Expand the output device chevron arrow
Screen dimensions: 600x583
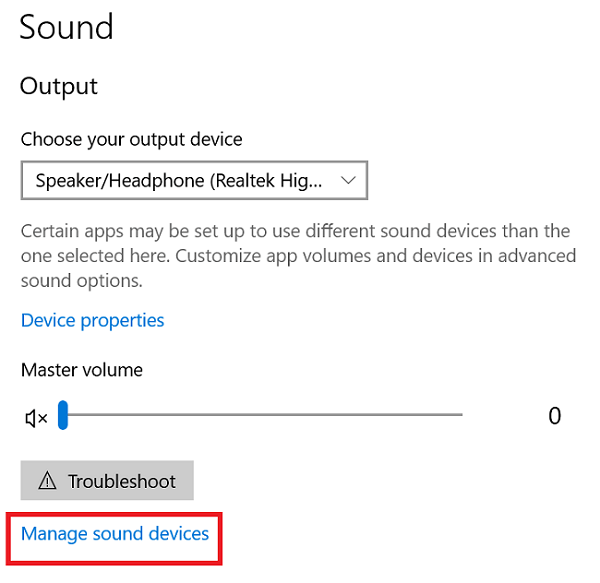348,180
